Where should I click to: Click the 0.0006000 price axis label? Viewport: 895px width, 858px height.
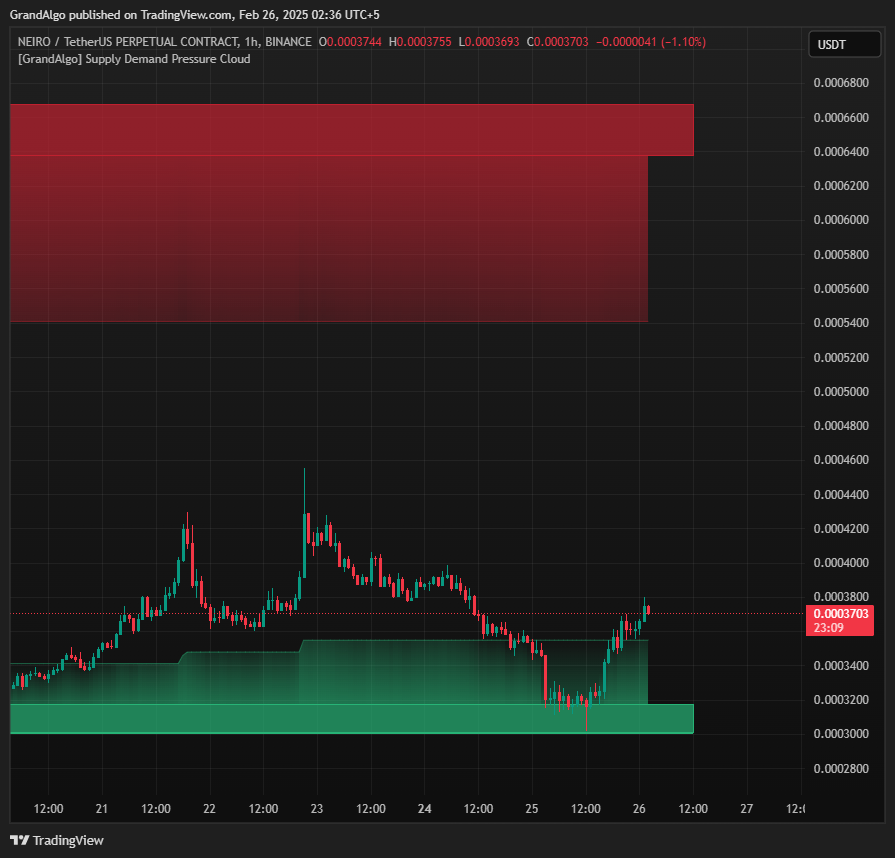click(x=841, y=220)
